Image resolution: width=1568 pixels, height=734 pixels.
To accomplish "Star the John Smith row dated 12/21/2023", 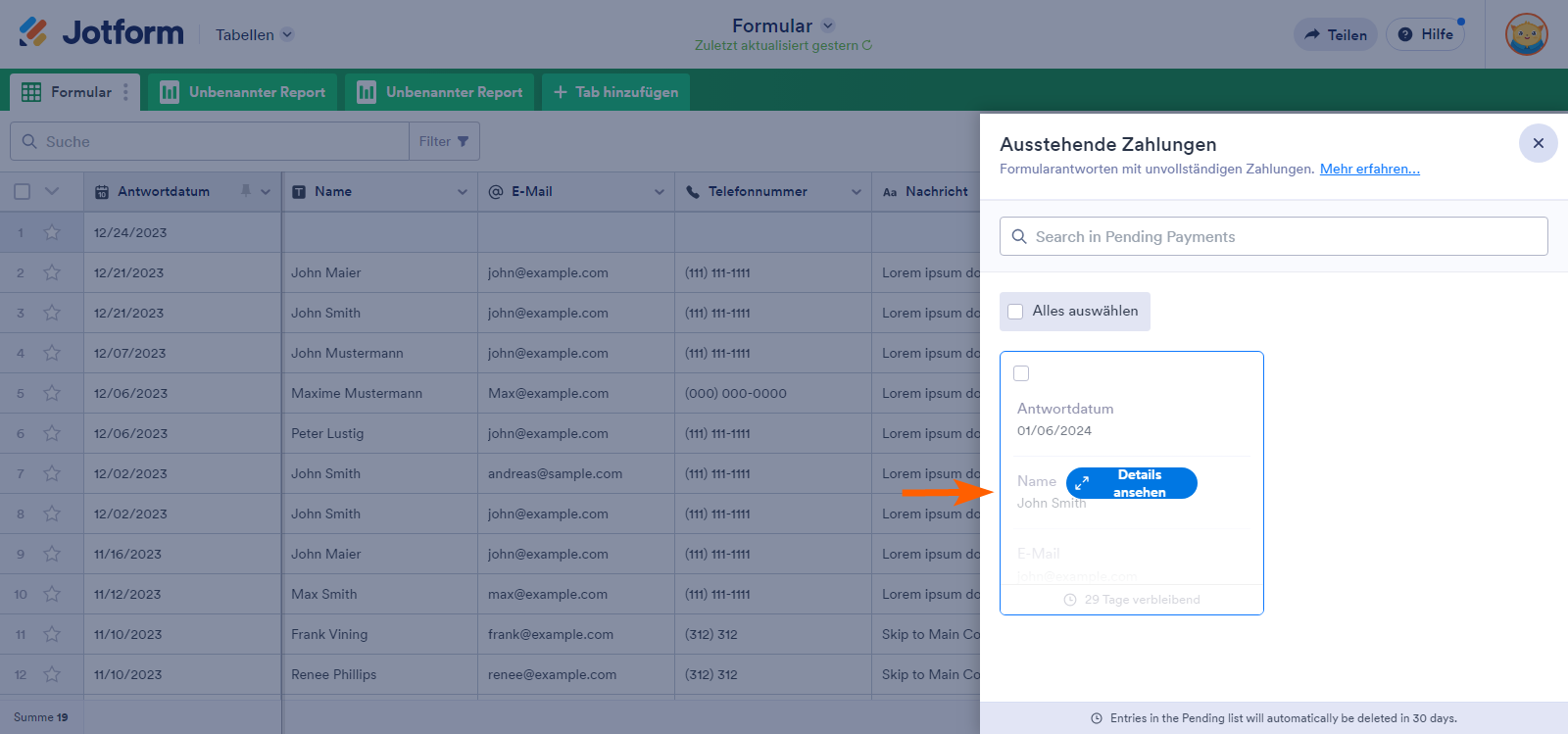I will (x=52, y=313).
